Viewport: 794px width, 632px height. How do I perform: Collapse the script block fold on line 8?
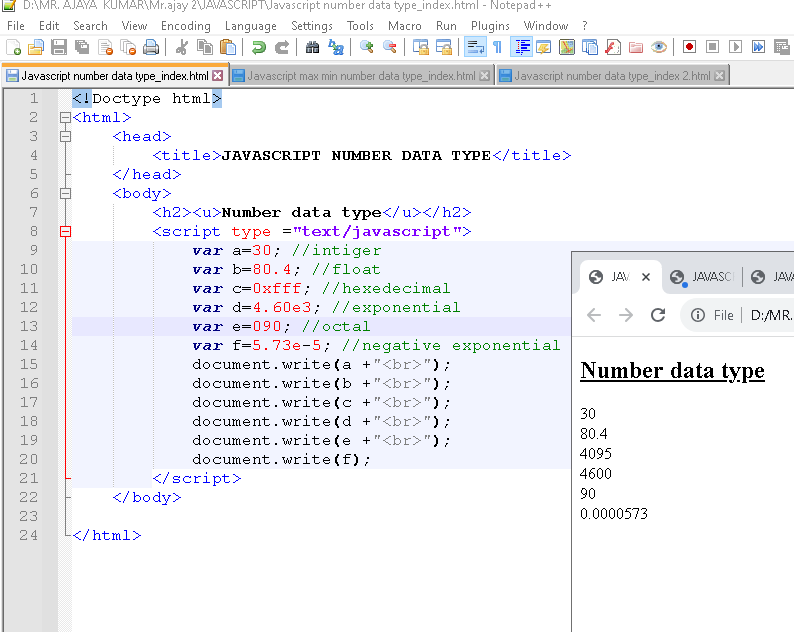point(66,231)
